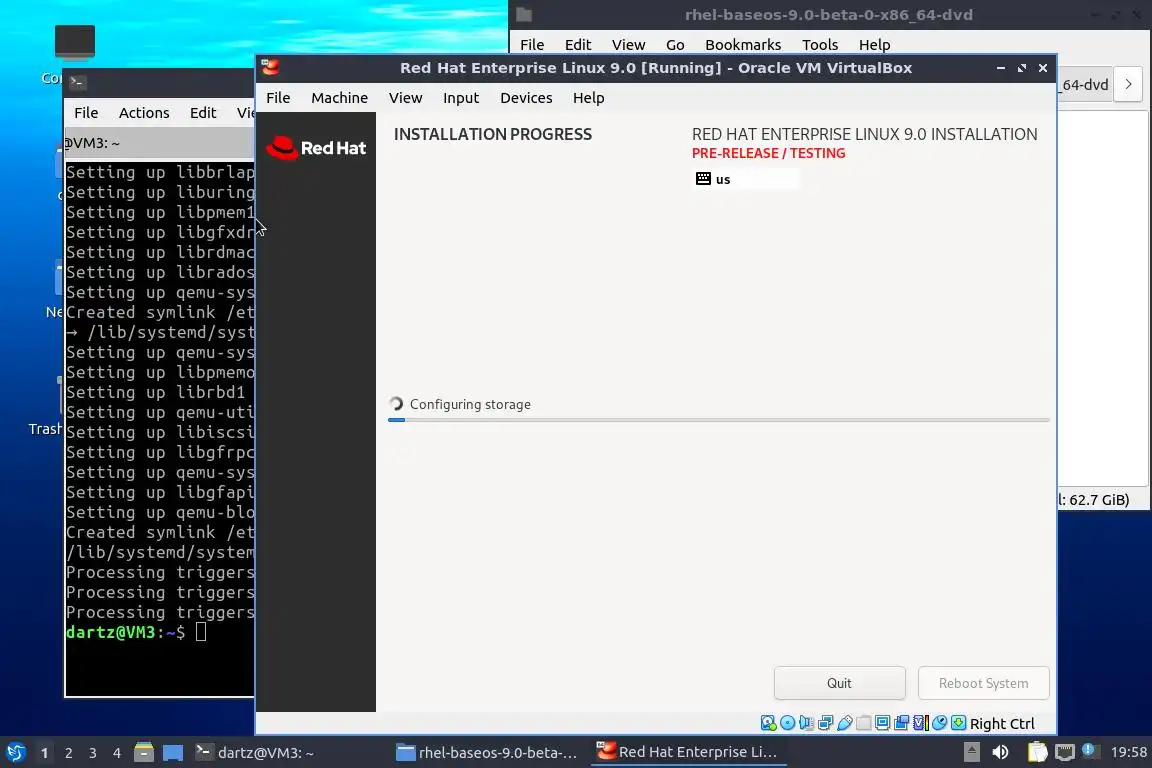
Task: Click the volume speaker tray icon
Action: (x=1000, y=752)
